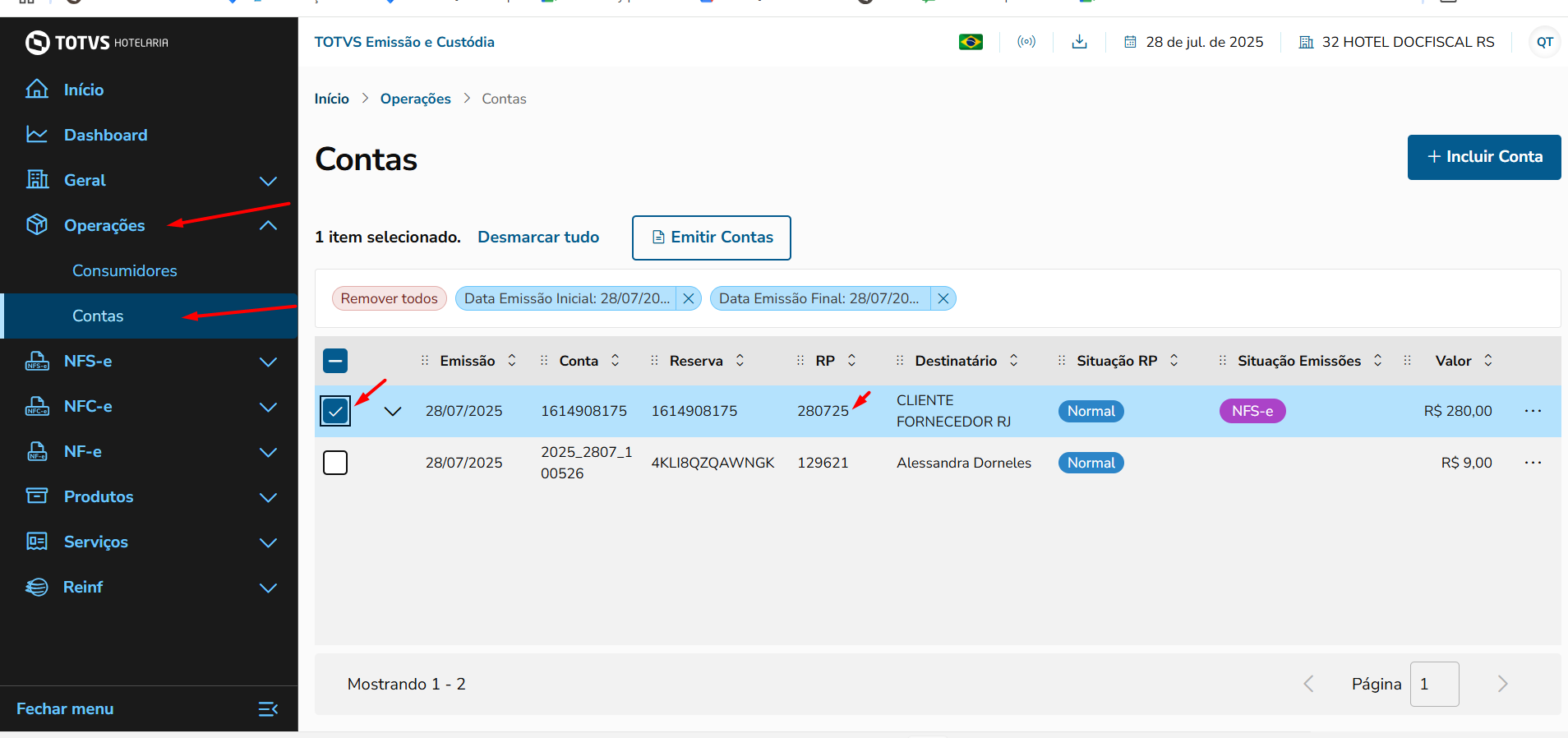1568x738 pixels.
Task: Sort the table by Emissão
Action: pos(512,361)
